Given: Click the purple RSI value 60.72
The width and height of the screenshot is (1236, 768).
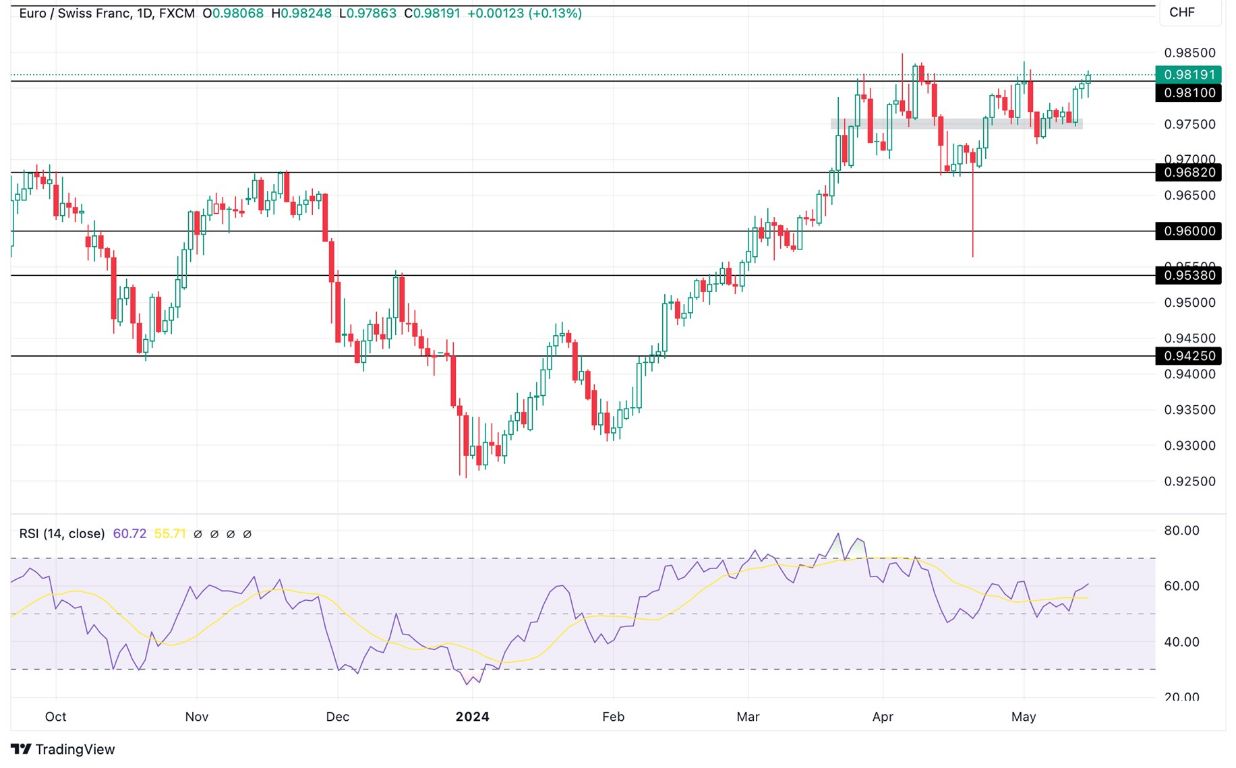Looking at the screenshot, I should point(130,534).
